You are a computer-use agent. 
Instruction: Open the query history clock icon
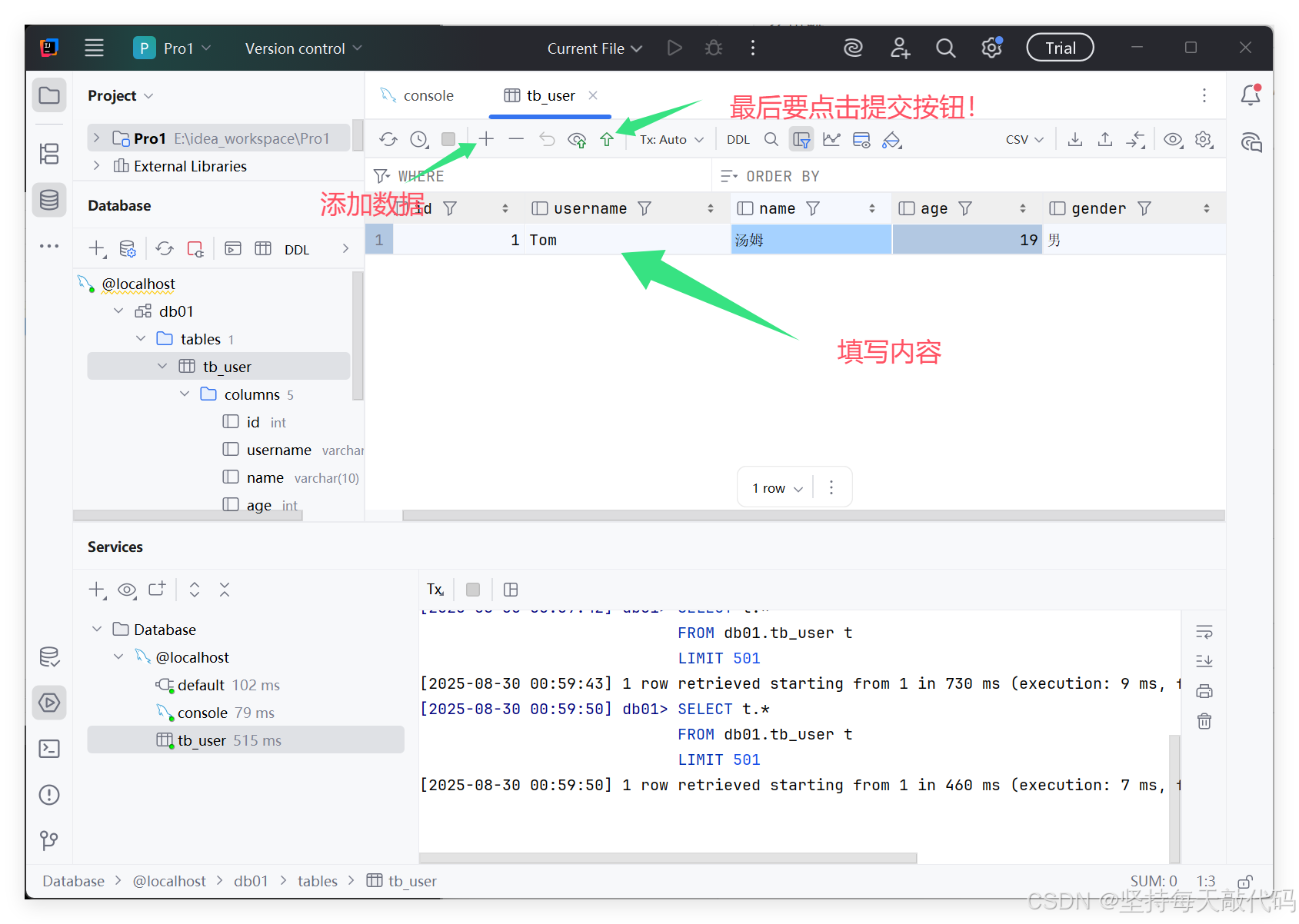click(419, 139)
